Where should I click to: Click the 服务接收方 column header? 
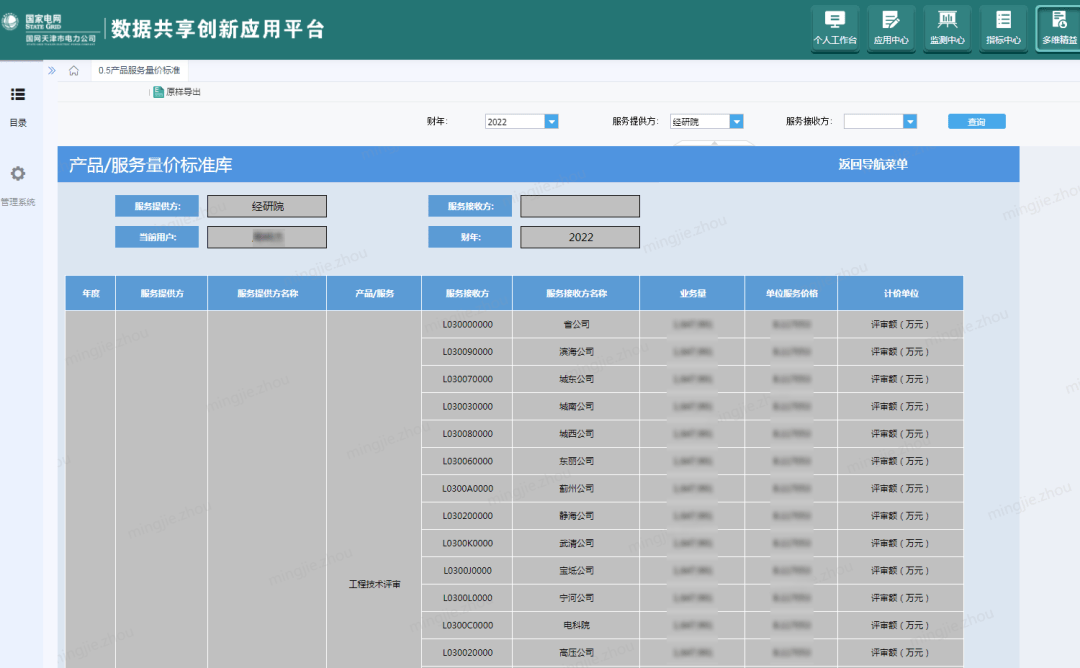pyautogui.click(x=467, y=293)
